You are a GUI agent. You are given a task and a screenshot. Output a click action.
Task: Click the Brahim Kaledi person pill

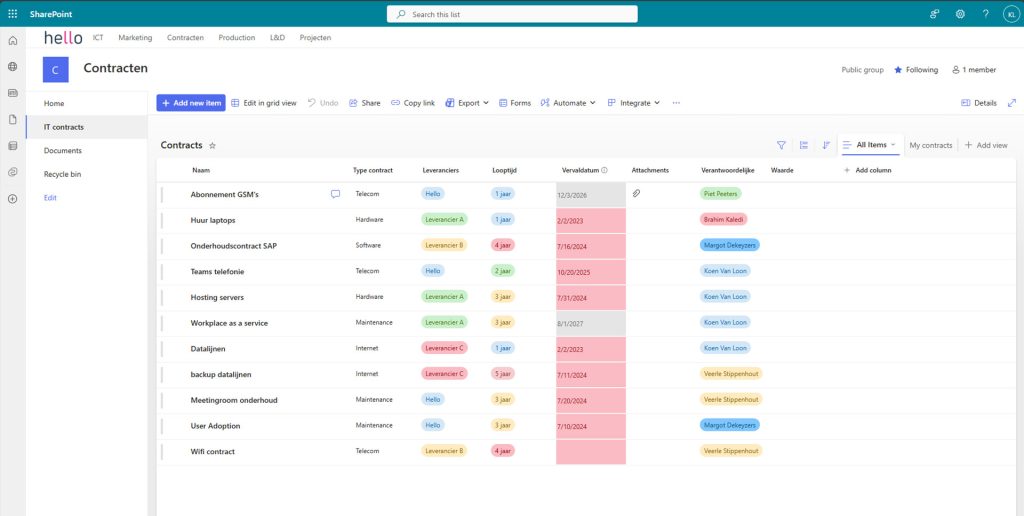click(x=723, y=219)
